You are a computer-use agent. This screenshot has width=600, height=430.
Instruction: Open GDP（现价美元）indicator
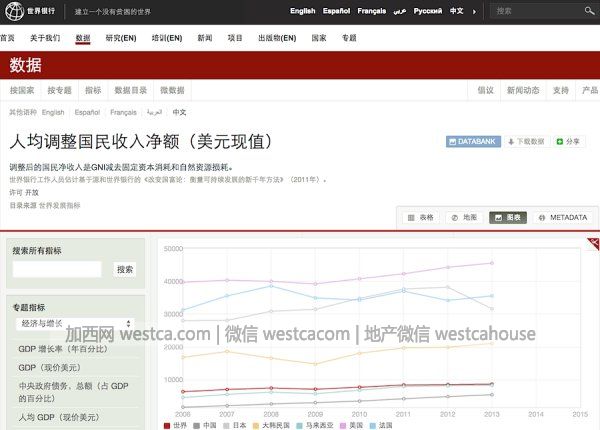50,368
